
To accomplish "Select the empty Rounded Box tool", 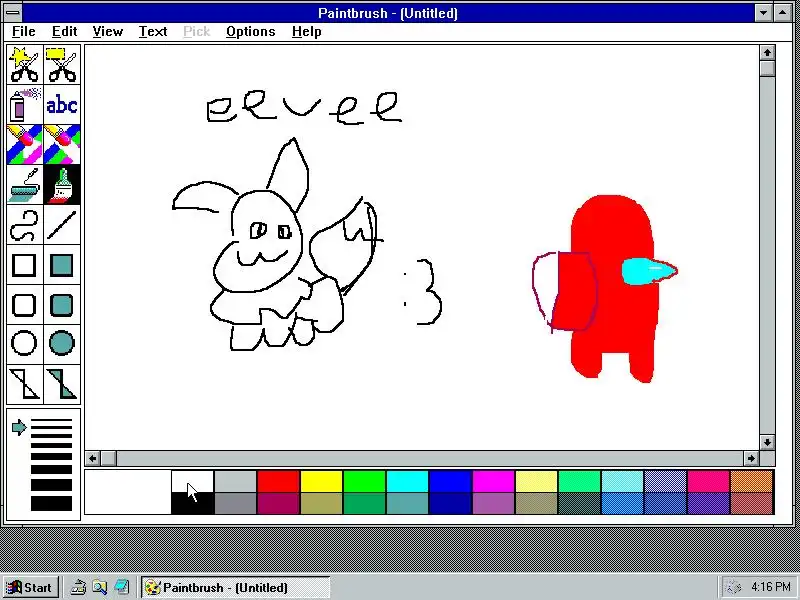I will tap(24, 305).
